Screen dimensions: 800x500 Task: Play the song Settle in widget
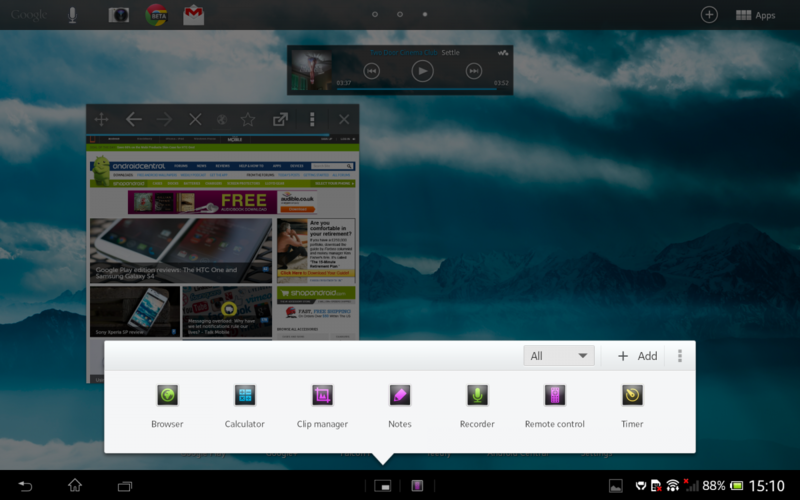(422, 71)
